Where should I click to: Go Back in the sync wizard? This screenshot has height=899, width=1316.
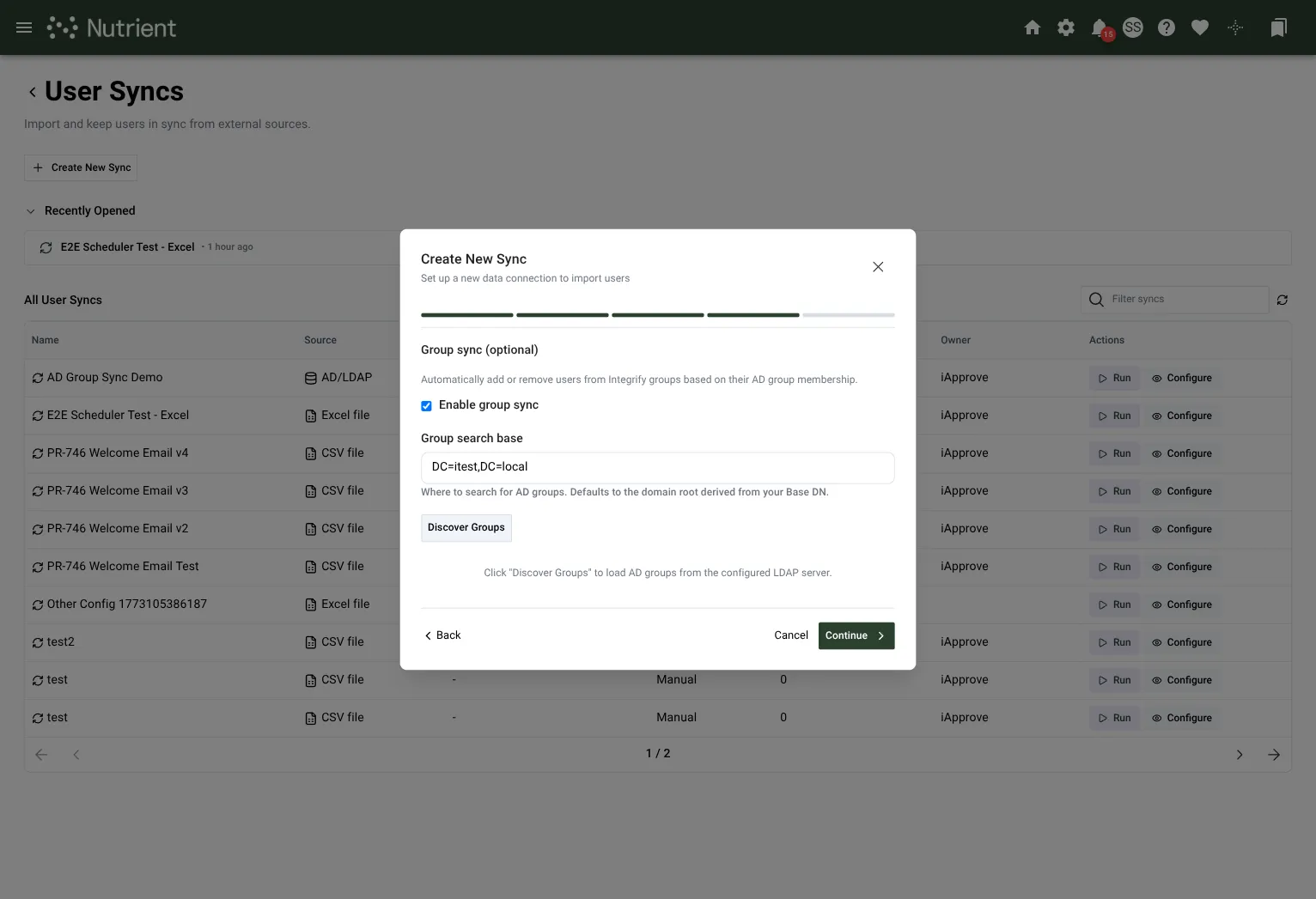(443, 635)
